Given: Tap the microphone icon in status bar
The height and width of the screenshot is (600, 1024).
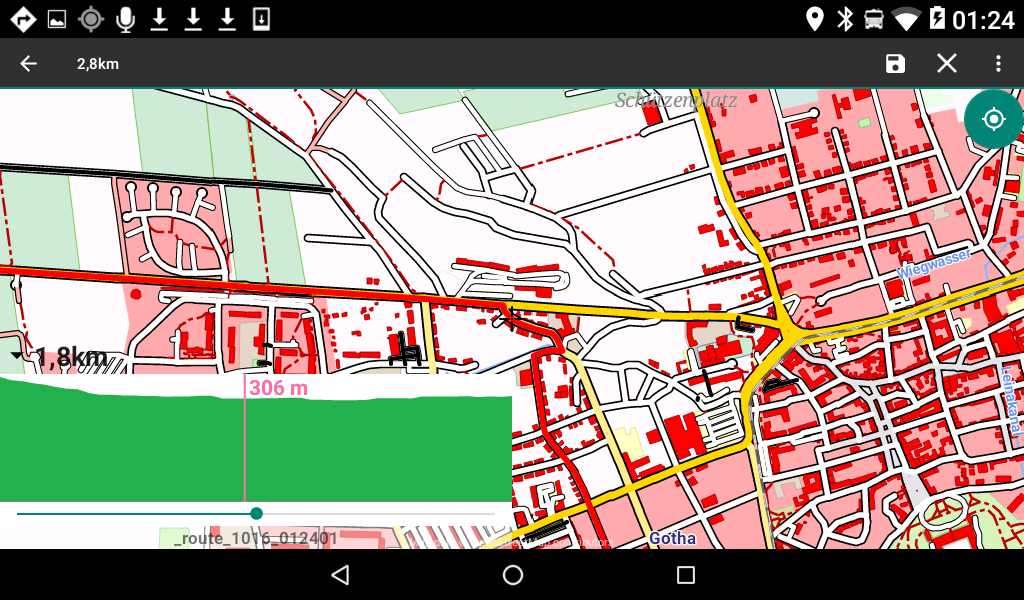Looking at the screenshot, I should tap(125, 19).
